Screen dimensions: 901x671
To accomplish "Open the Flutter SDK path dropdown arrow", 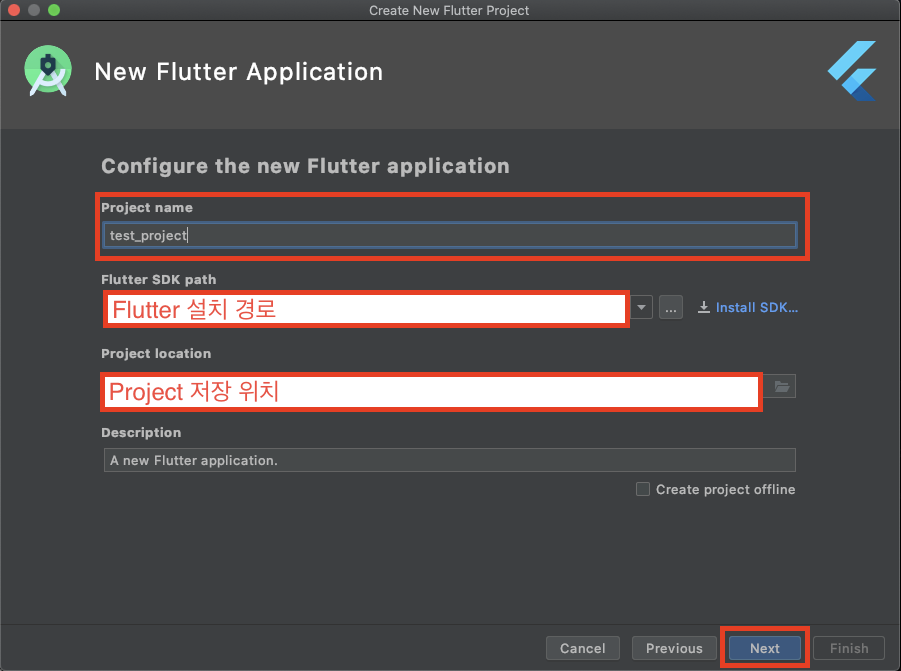I will (x=641, y=307).
